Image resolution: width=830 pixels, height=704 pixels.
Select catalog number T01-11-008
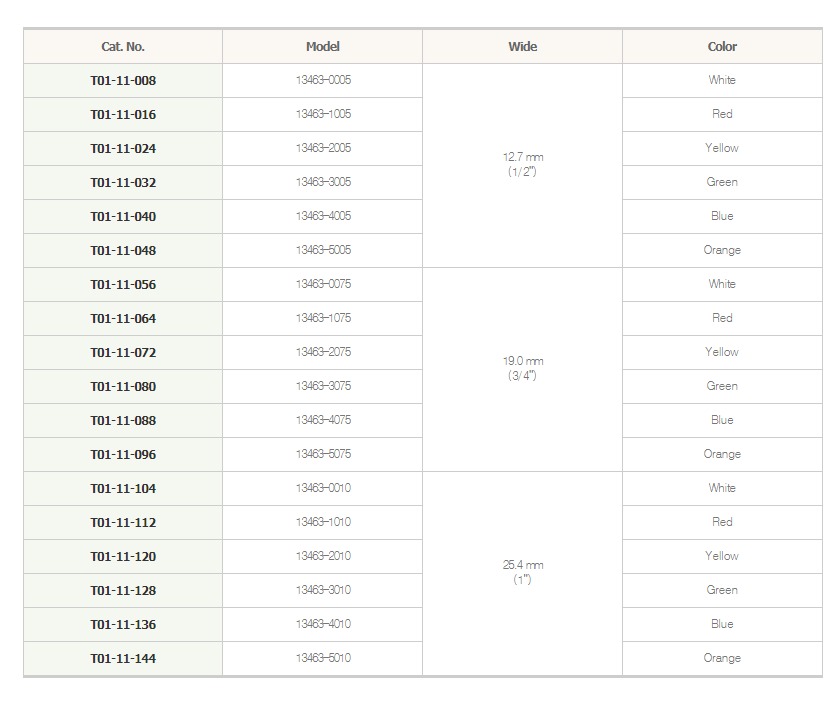(123, 81)
